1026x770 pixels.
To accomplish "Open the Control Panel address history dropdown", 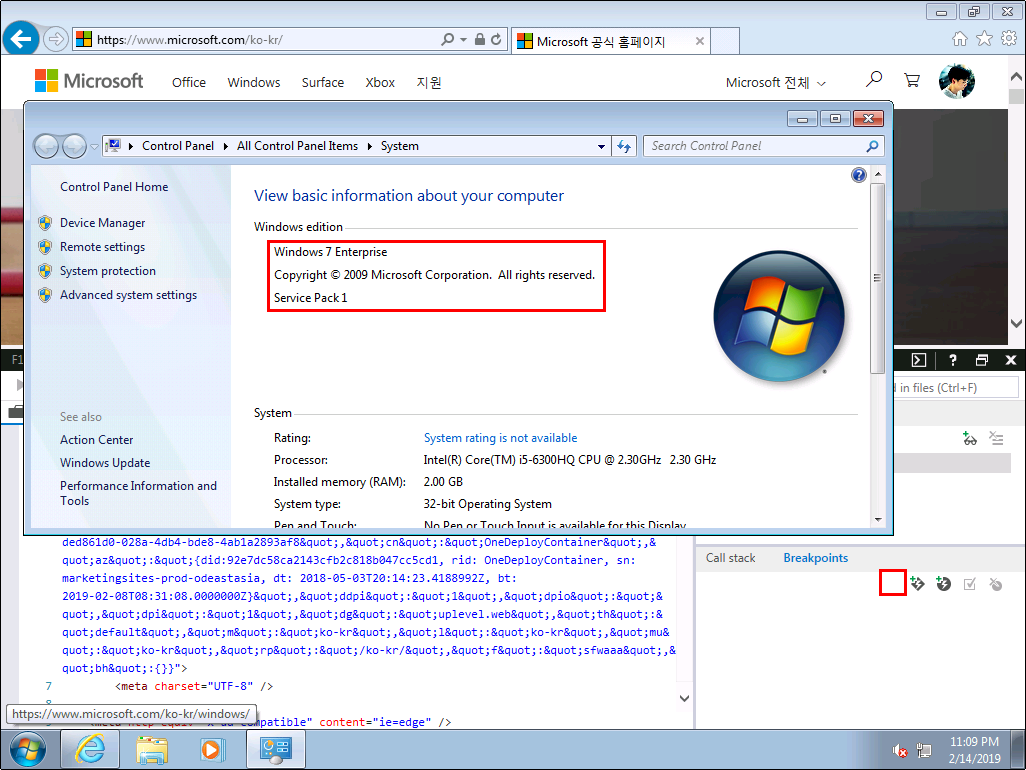I will (x=601, y=146).
